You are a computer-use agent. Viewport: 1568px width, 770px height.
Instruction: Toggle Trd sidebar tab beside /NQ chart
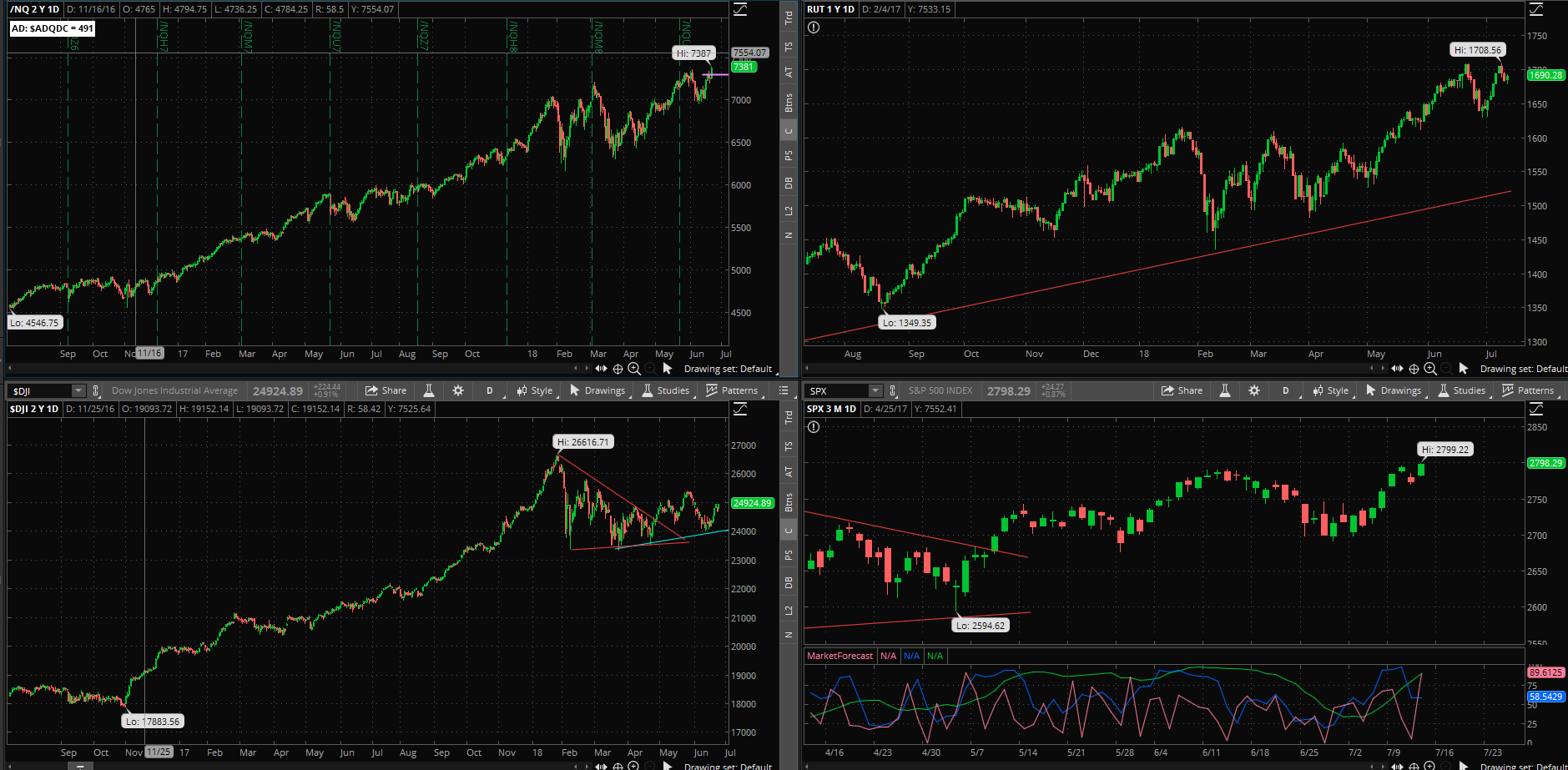point(789,17)
